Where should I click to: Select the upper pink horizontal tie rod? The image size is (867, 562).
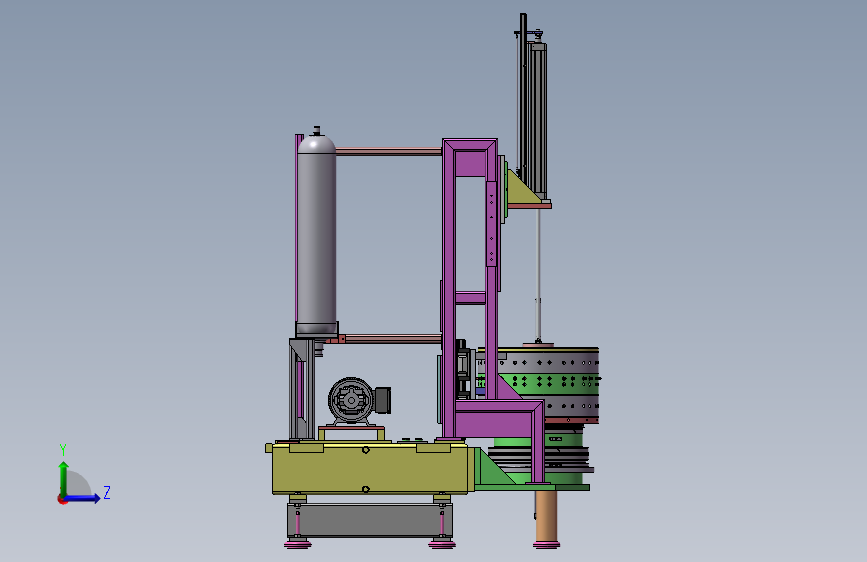(x=389, y=151)
